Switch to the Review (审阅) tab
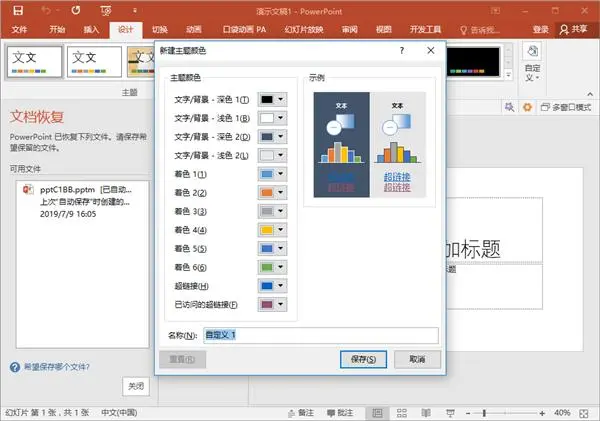 (349, 29)
